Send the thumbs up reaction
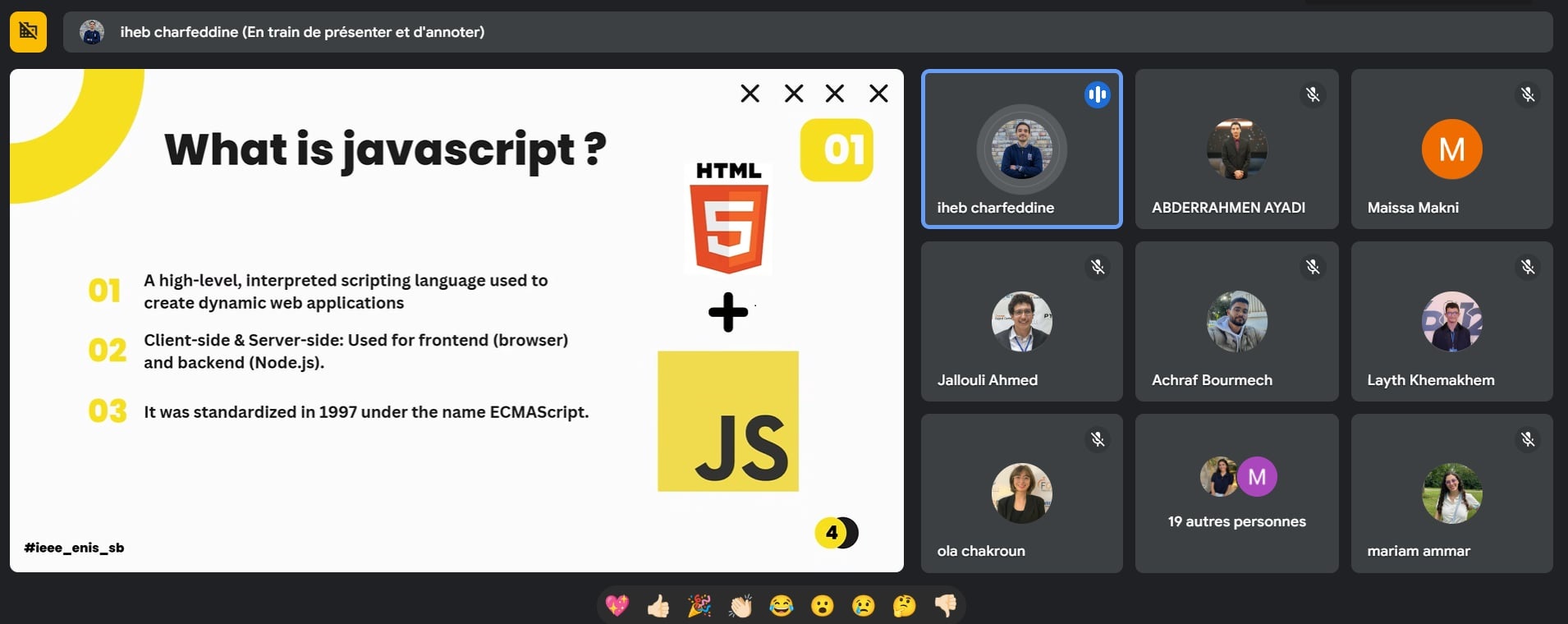Viewport: 1568px width, 624px height. pyautogui.click(x=658, y=606)
